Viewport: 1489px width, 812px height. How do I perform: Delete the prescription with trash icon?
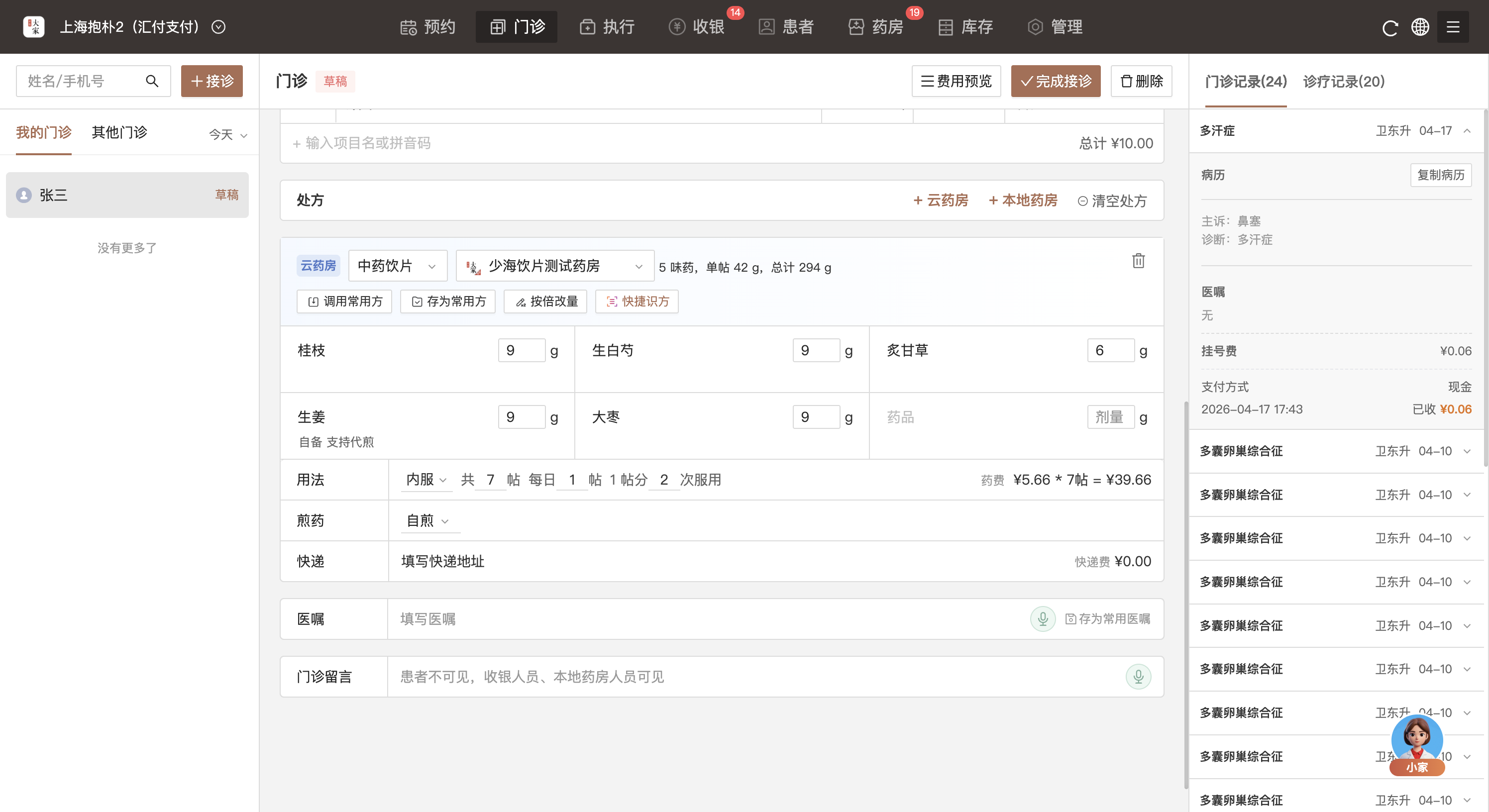coord(1138,261)
